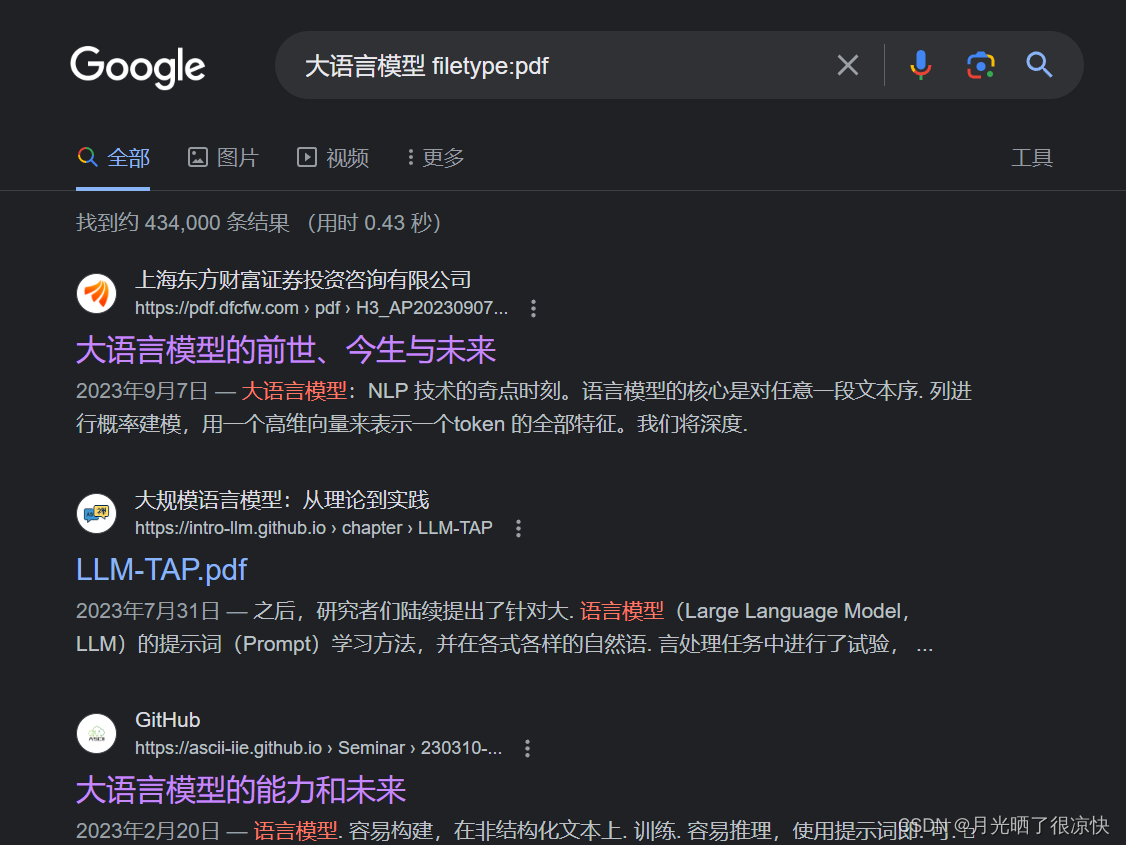Open the LLM-TAP.pdf result
Viewport: 1126px width, 845px height.
162,570
